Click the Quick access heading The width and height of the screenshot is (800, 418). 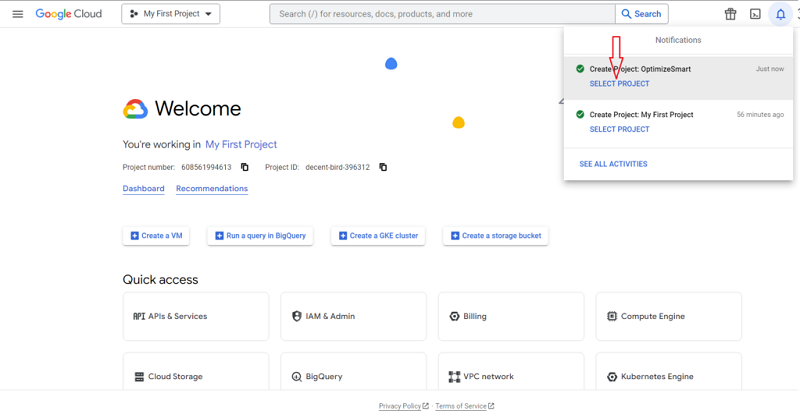(x=160, y=280)
